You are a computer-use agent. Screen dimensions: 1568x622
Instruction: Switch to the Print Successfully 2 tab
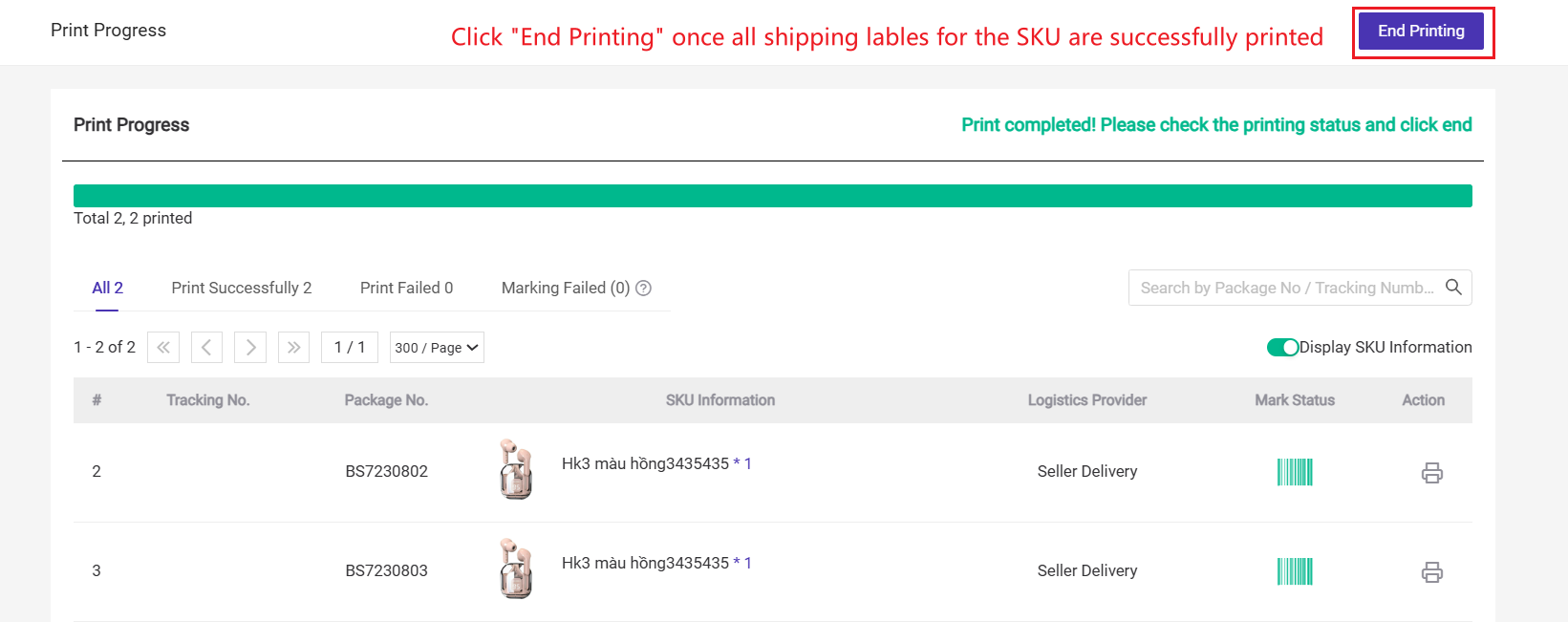pyautogui.click(x=242, y=288)
